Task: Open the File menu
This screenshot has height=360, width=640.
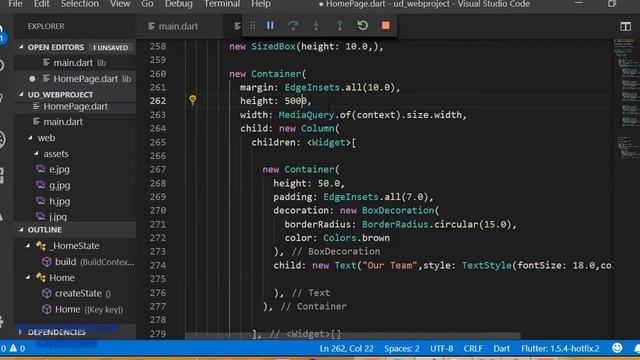Action: point(16,4)
